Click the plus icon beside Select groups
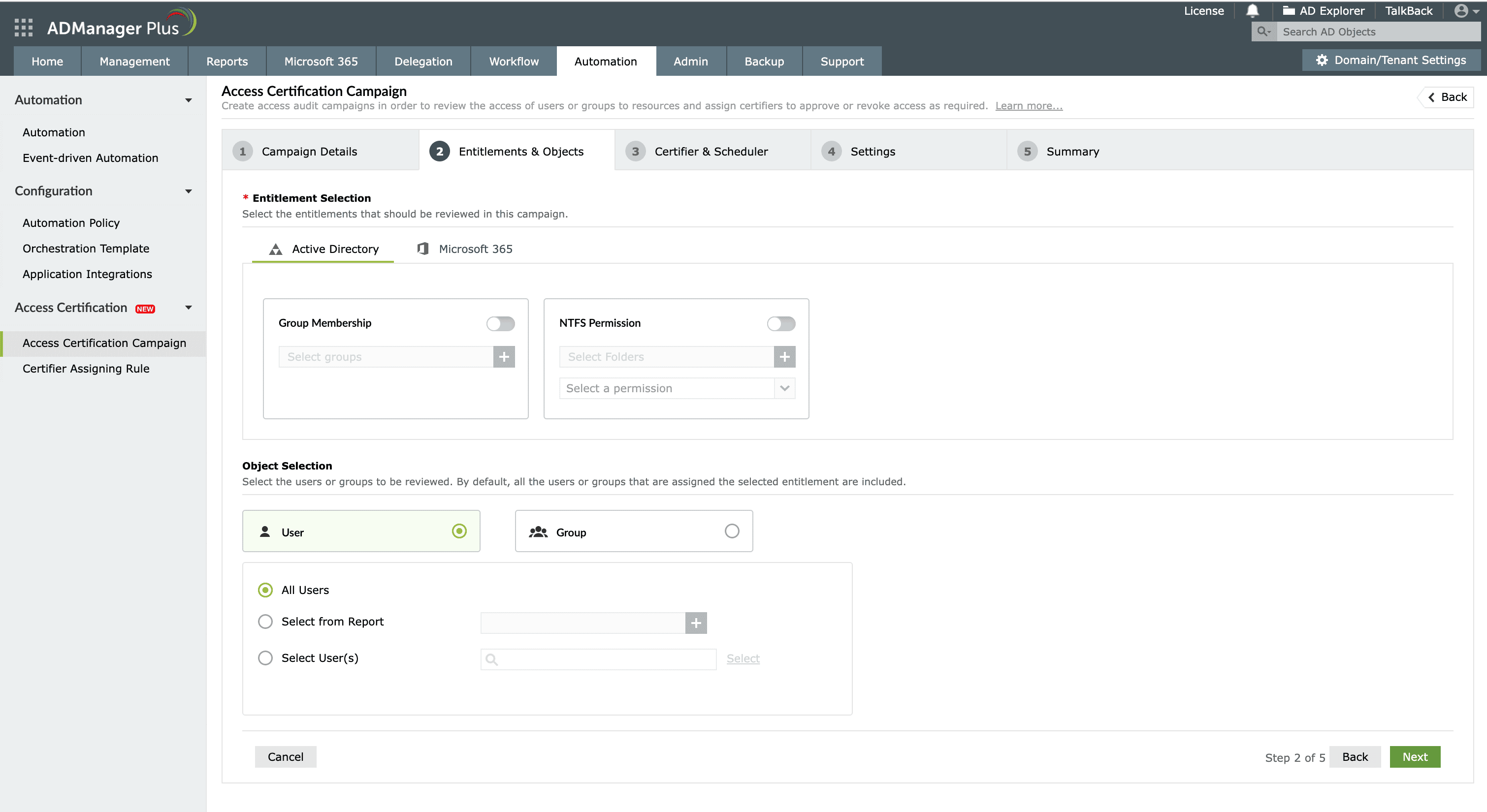This screenshot has width=1487, height=812. click(x=504, y=357)
